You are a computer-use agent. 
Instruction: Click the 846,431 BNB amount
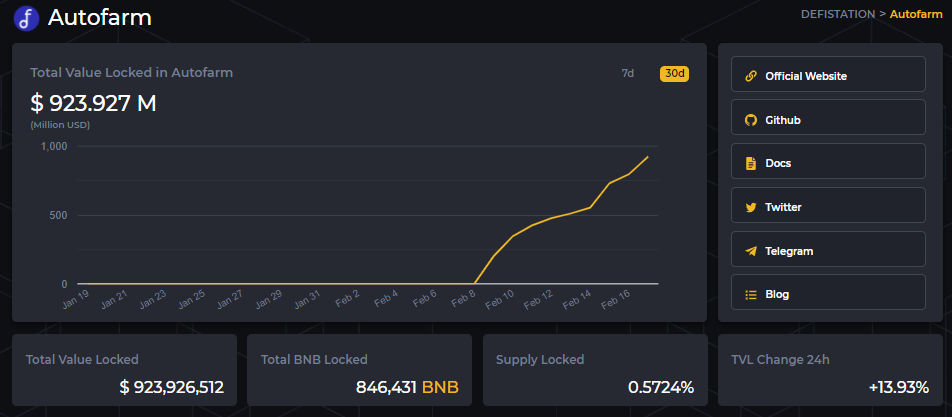(x=407, y=387)
